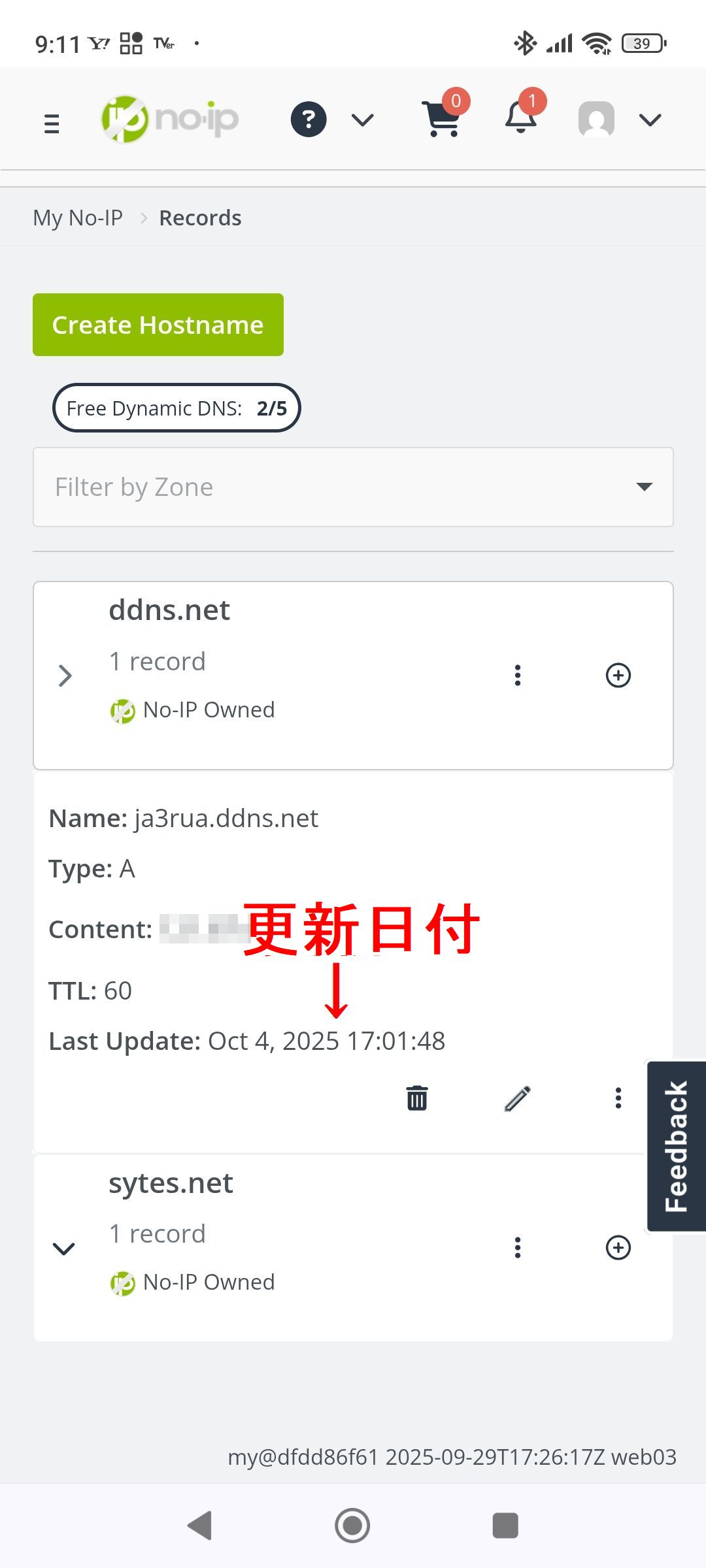The width and height of the screenshot is (706, 1568).
Task: Toggle the ddns.net zone chevron
Action: [x=65, y=676]
